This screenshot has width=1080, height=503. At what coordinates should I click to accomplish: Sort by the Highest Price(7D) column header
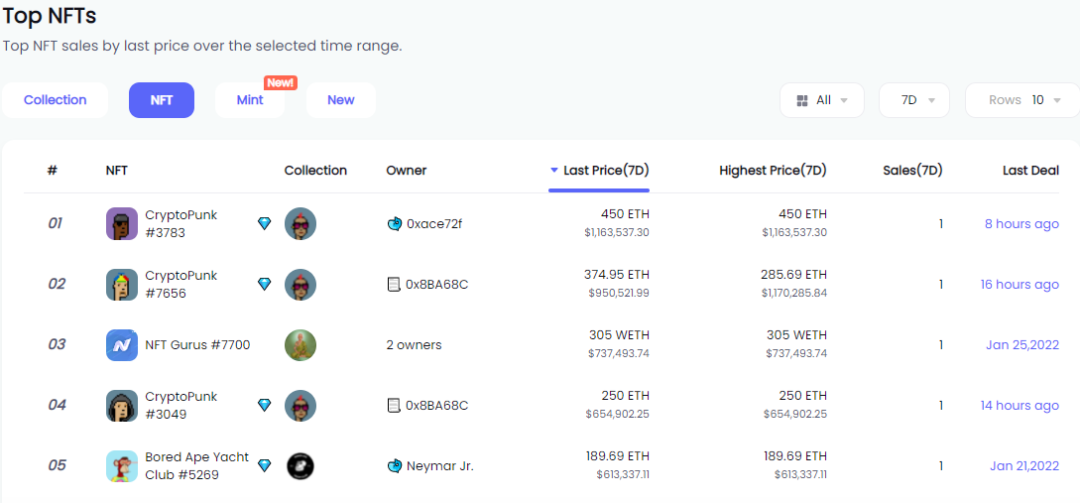(773, 170)
